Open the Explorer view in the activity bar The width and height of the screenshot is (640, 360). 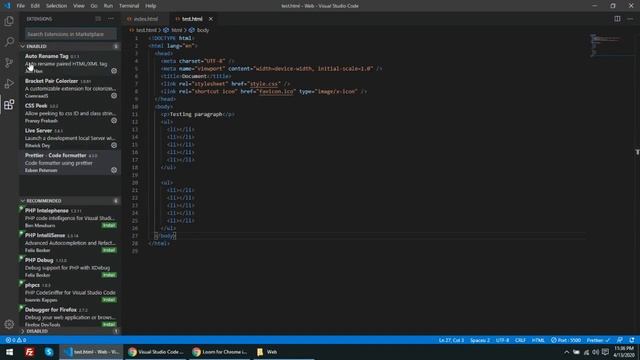(x=9, y=21)
